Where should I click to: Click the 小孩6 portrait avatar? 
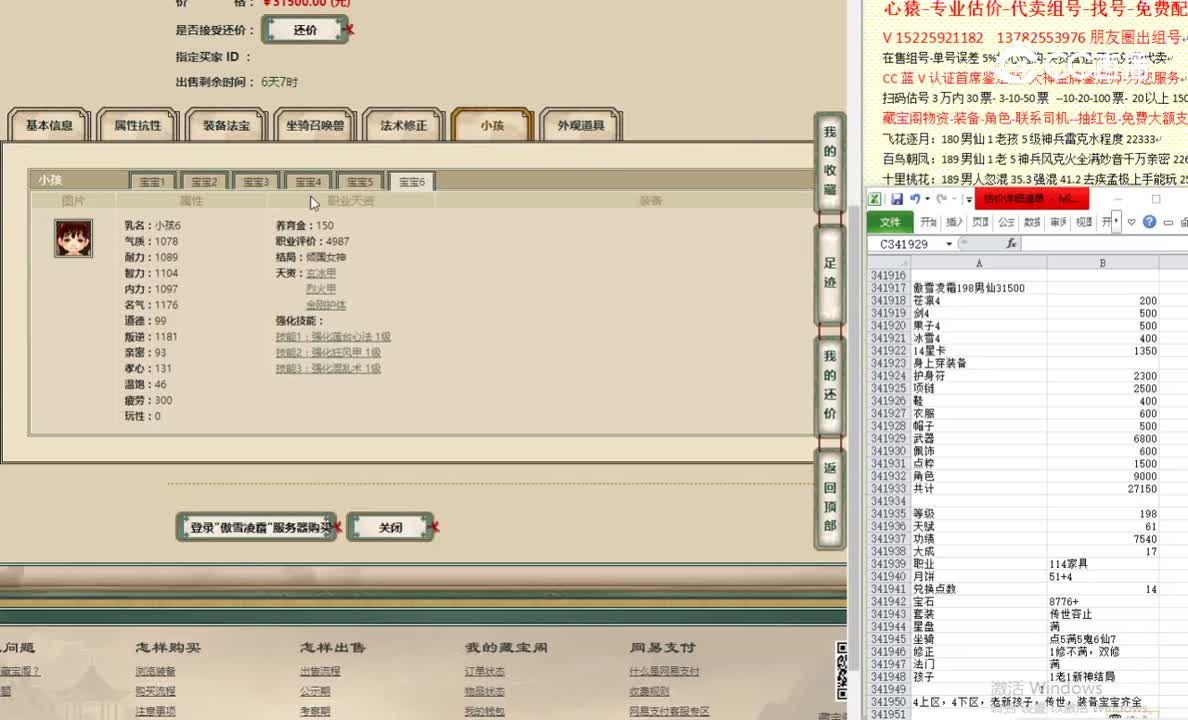pos(72,239)
